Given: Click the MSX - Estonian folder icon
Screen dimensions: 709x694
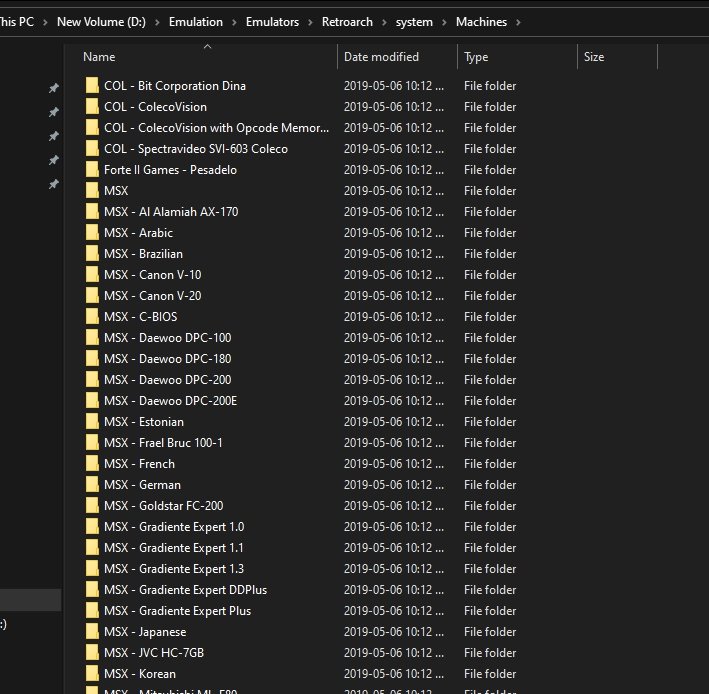Looking at the screenshot, I should tap(92, 421).
